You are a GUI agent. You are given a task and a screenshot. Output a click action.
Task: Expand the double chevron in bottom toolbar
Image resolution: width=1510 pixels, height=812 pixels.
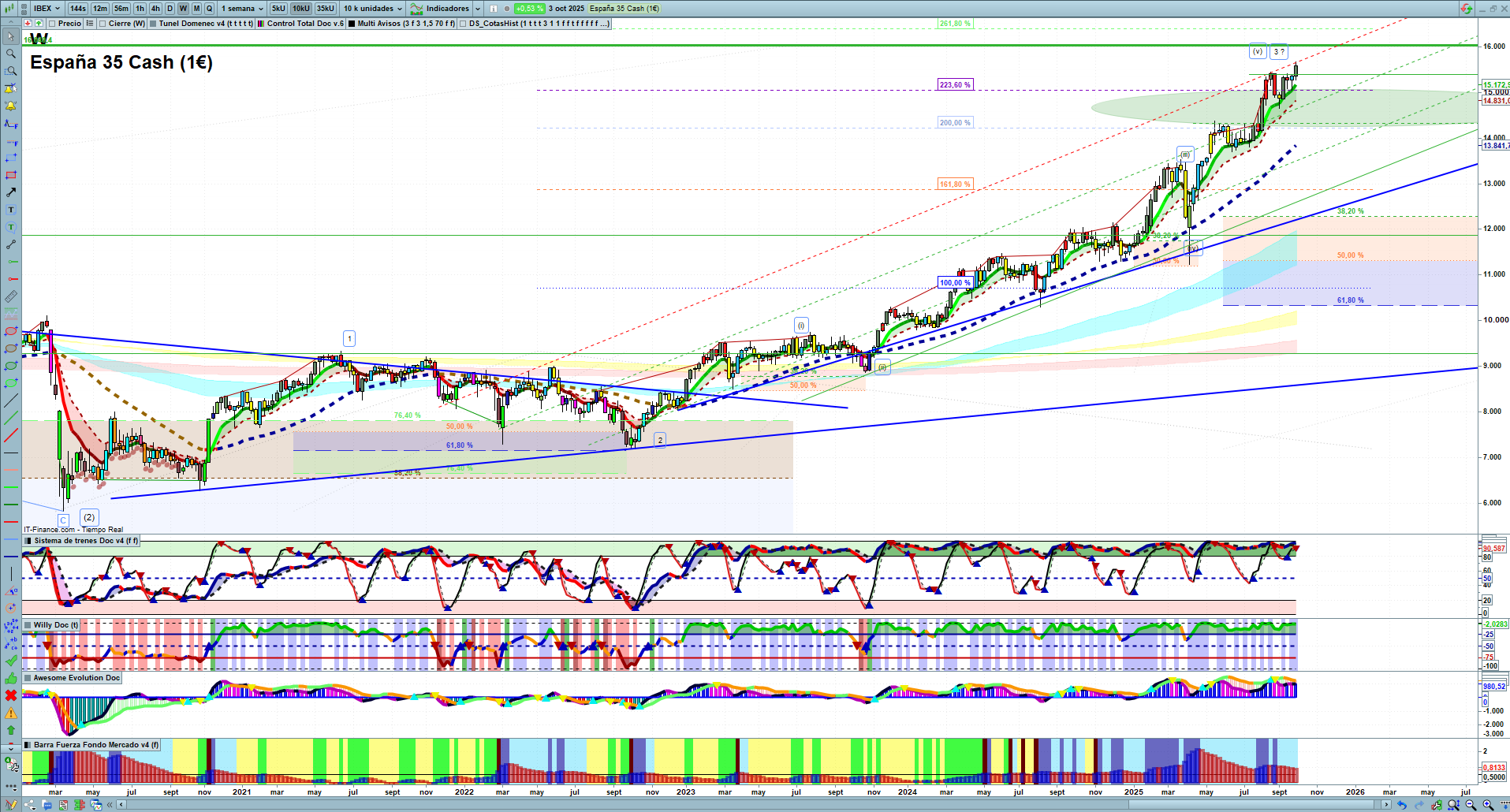tap(111, 805)
